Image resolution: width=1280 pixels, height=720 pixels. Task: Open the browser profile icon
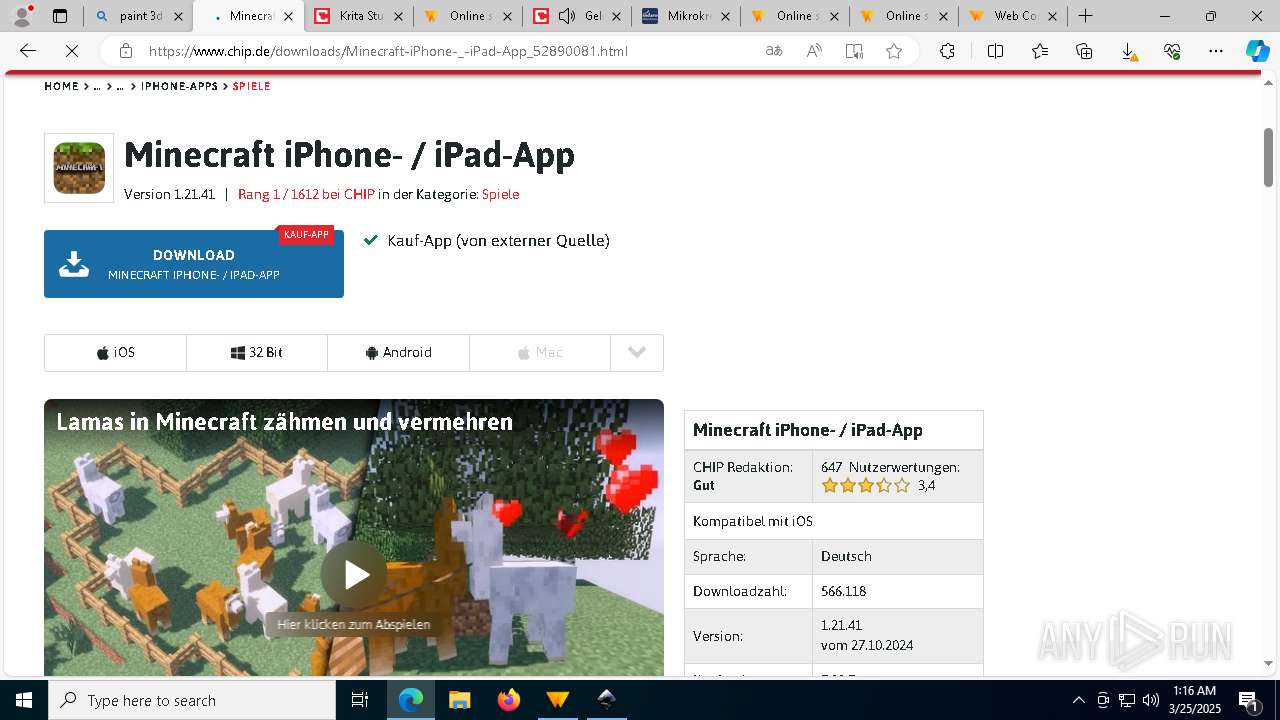(x=21, y=16)
